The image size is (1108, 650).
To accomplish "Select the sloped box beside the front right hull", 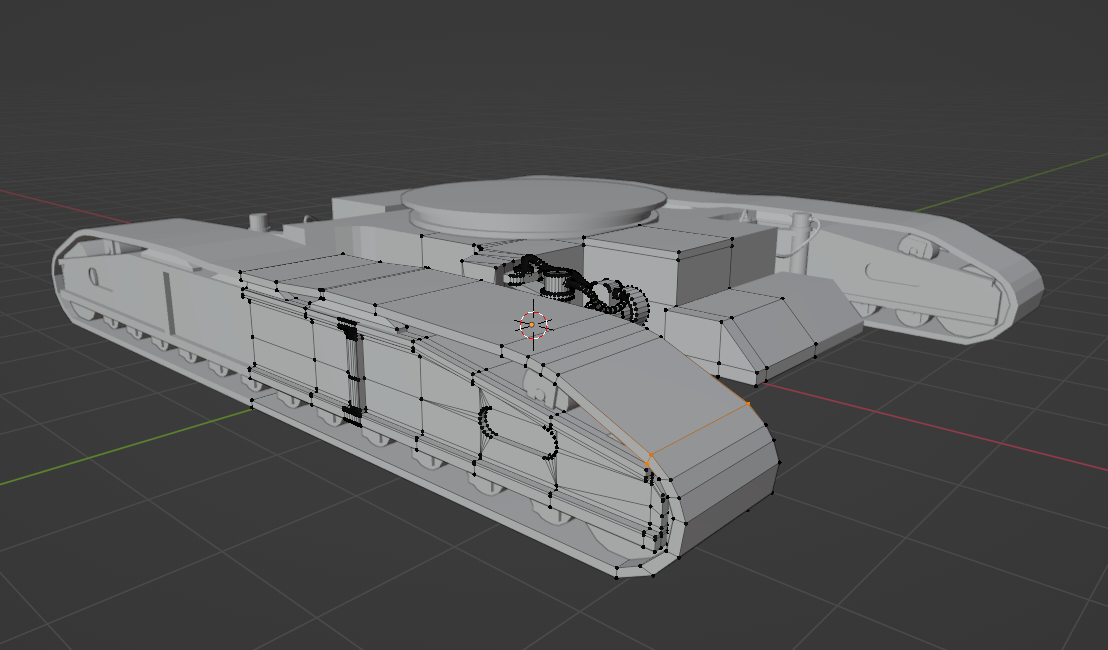I will 762,329.
